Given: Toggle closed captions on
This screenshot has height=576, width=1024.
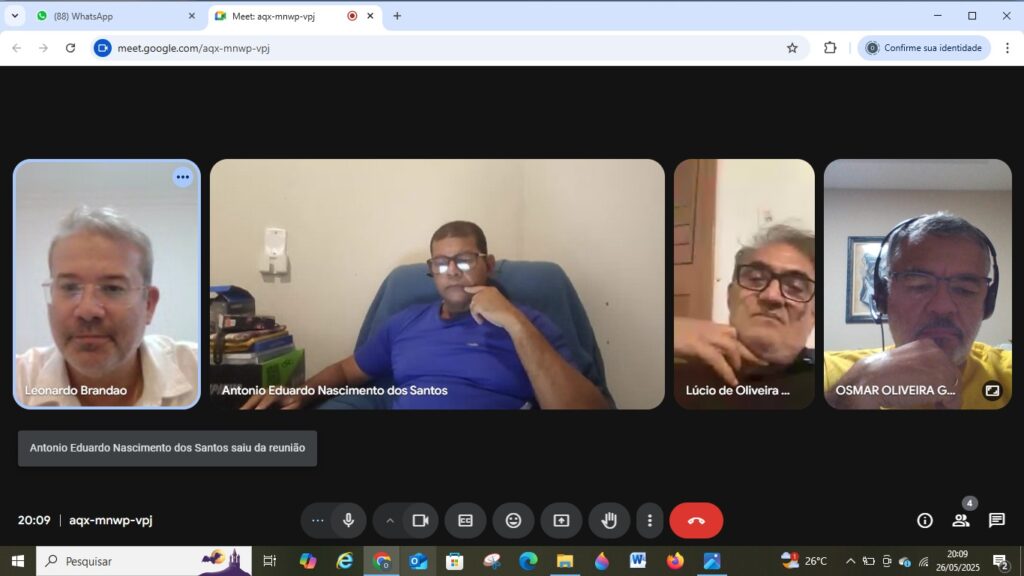Looking at the screenshot, I should click(x=465, y=520).
